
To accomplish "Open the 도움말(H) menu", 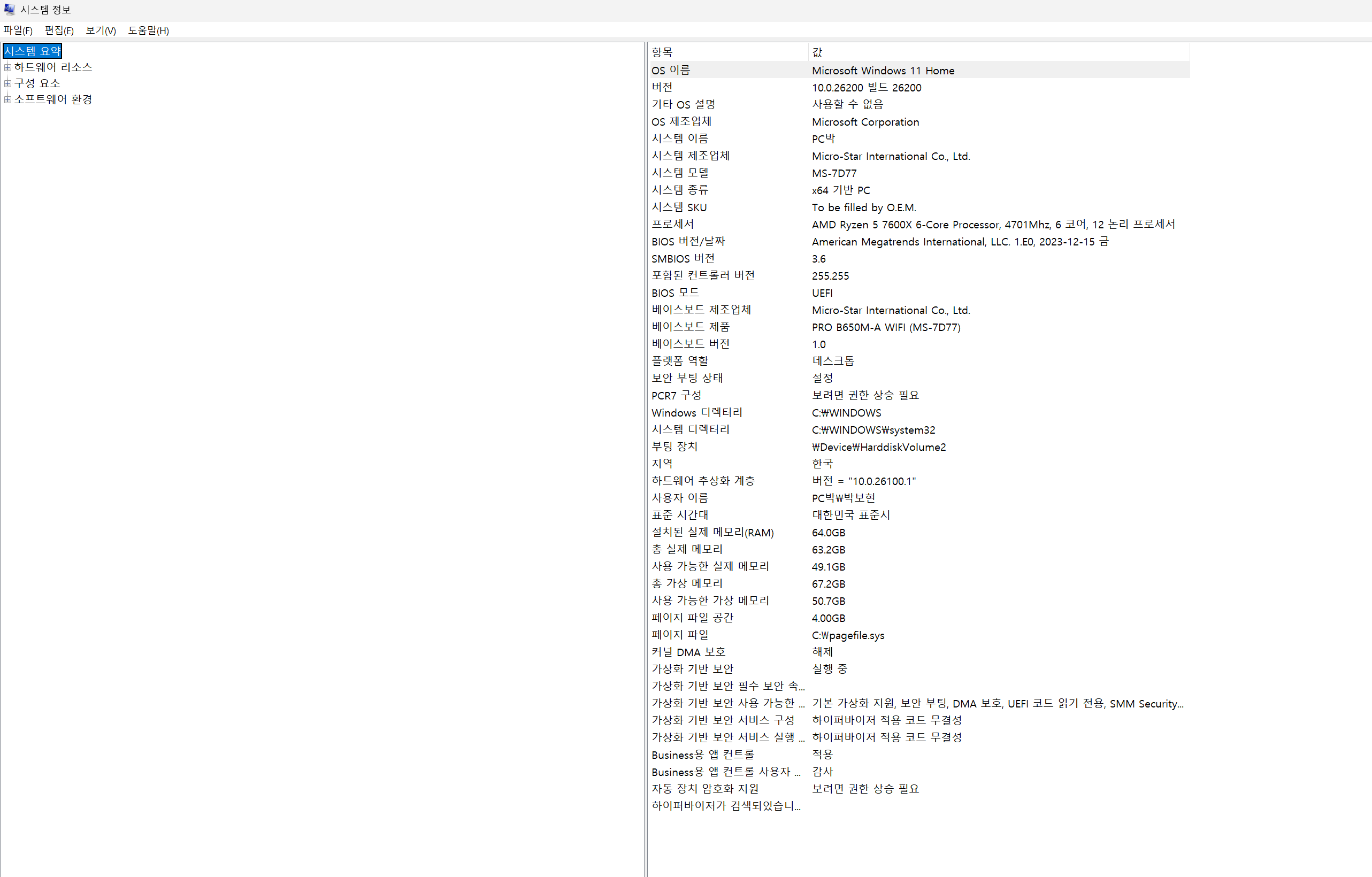I will pyautogui.click(x=149, y=31).
